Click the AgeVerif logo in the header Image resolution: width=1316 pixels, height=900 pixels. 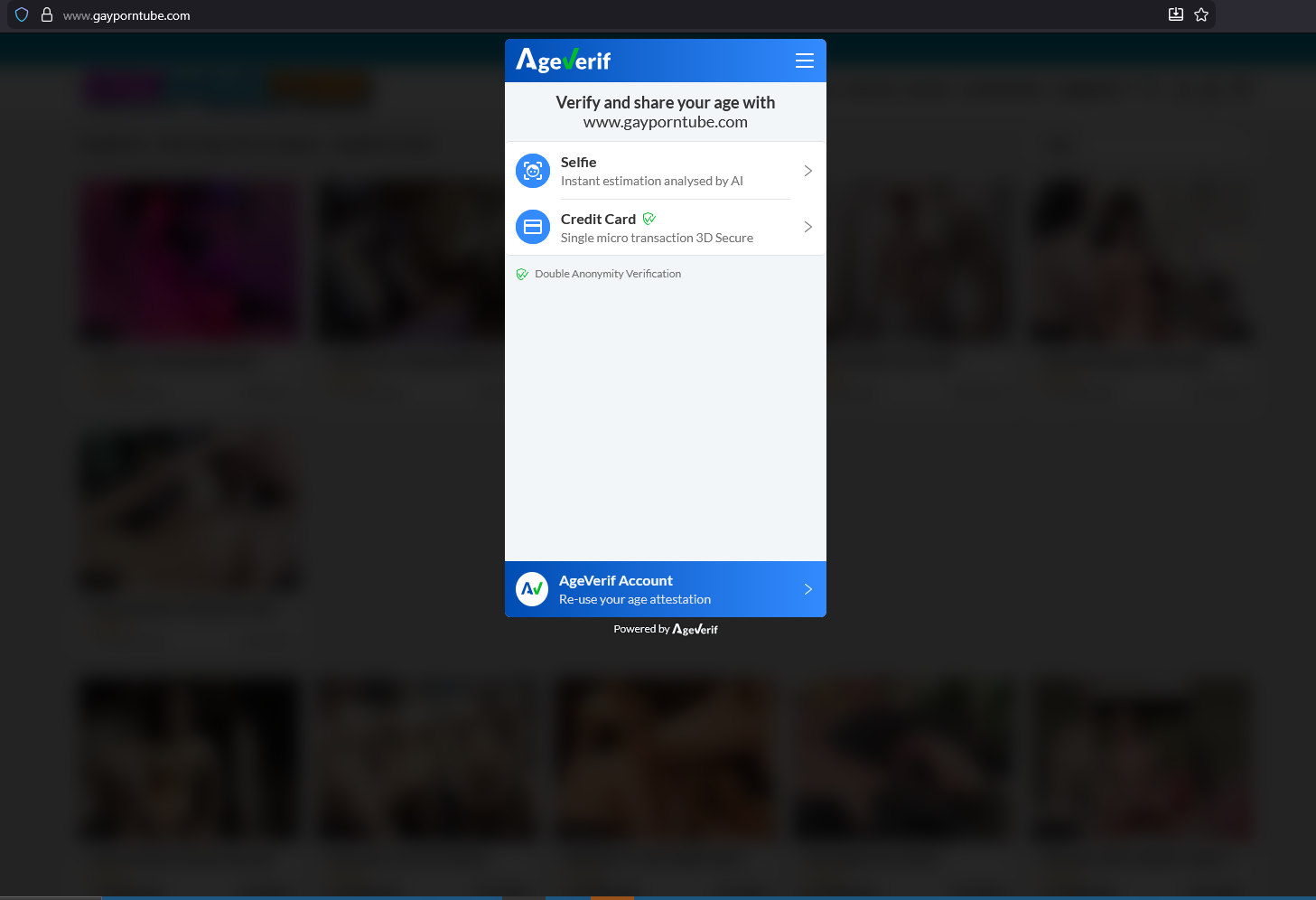[564, 61]
